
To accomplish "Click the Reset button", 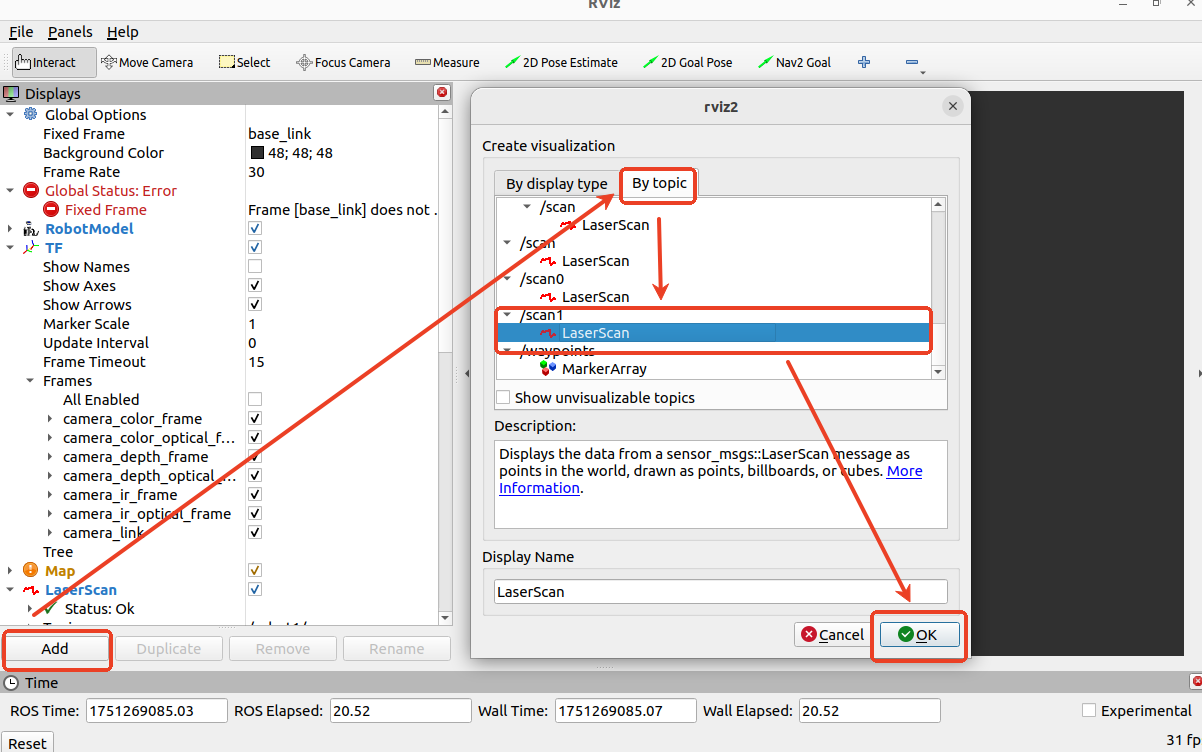I will pos(27,743).
